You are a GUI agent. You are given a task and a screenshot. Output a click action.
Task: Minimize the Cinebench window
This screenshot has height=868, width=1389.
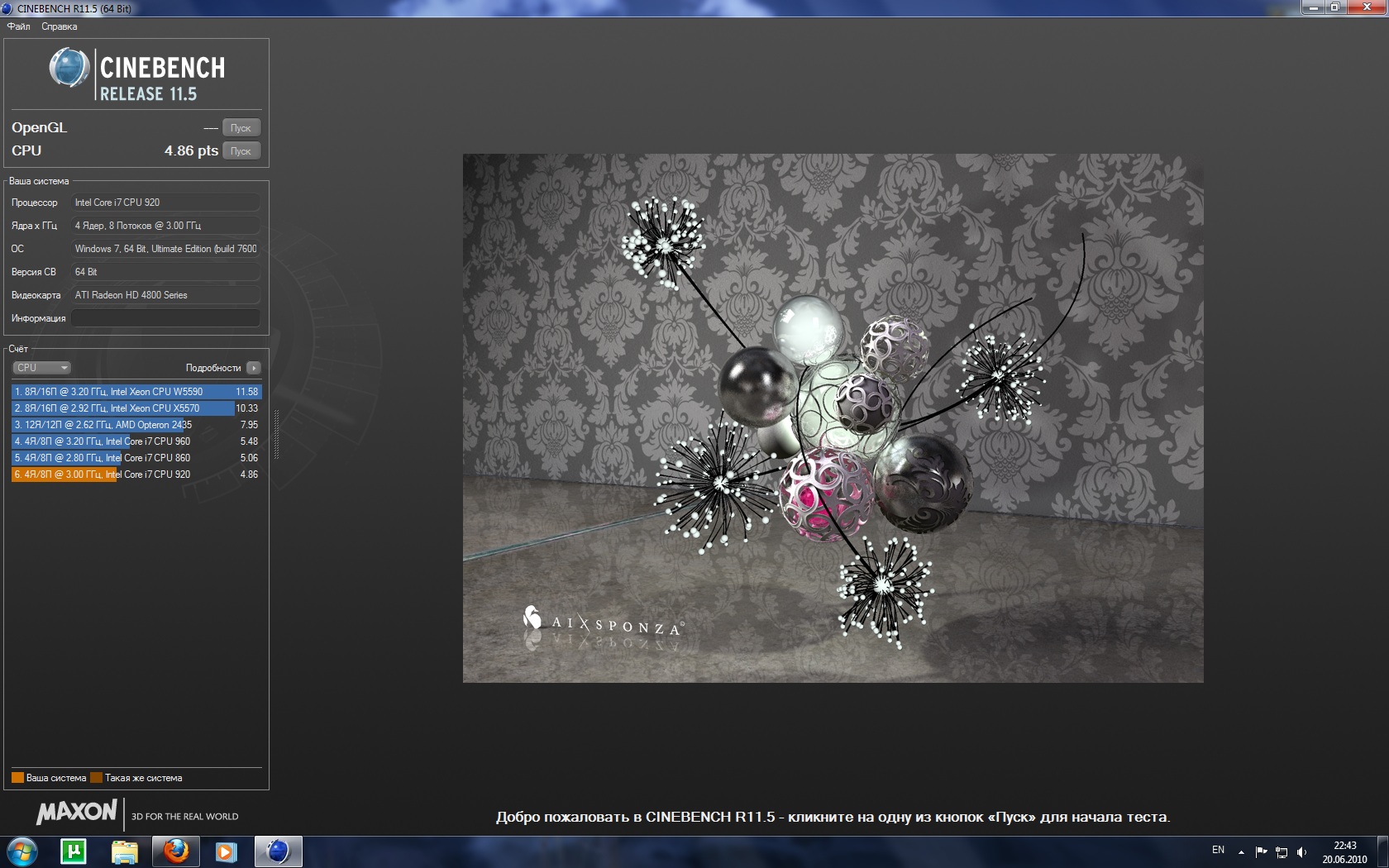coord(1313,7)
